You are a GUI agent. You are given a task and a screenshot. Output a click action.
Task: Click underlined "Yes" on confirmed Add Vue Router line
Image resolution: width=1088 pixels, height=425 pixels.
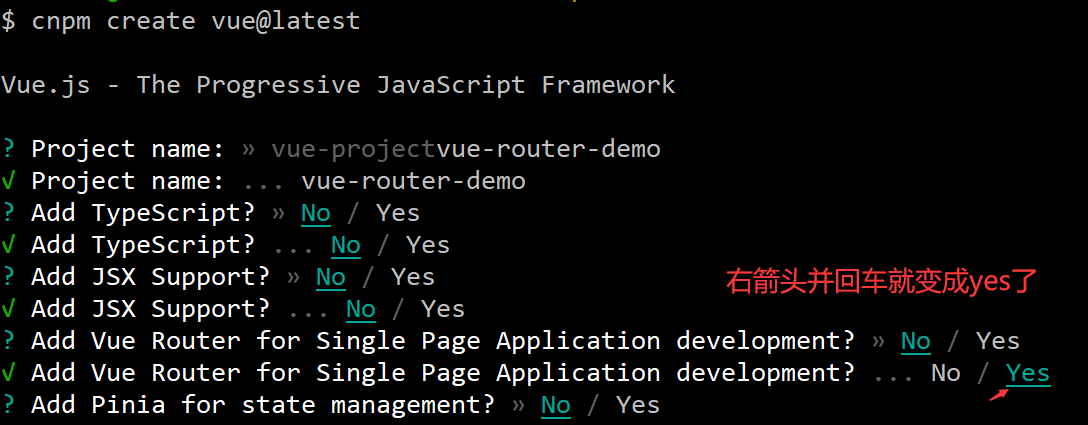click(1028, 374)
